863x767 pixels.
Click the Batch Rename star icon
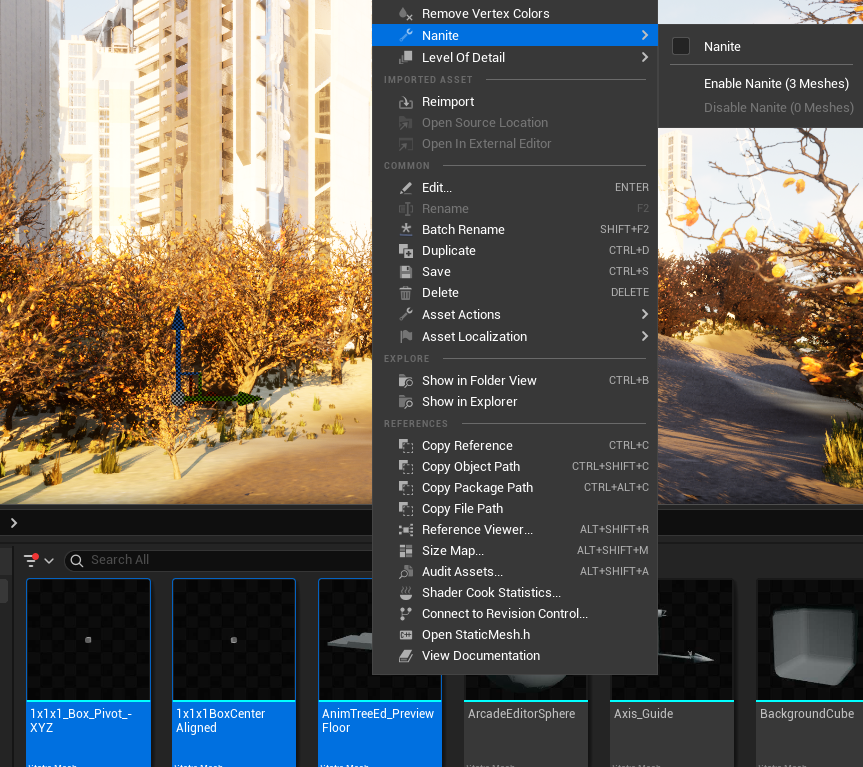point(406,229)
